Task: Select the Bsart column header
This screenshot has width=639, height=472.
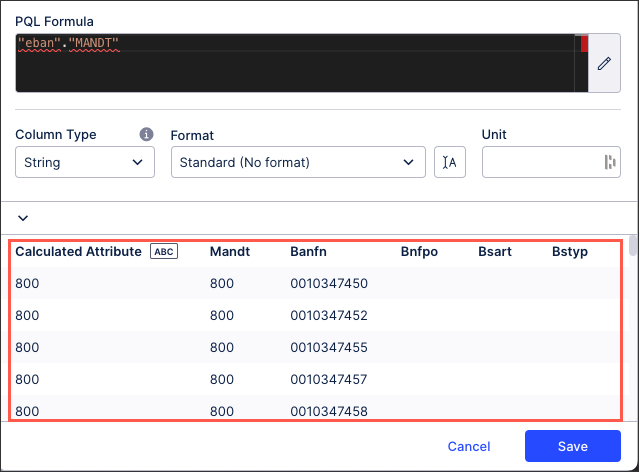Action: (x=494, y=251)
